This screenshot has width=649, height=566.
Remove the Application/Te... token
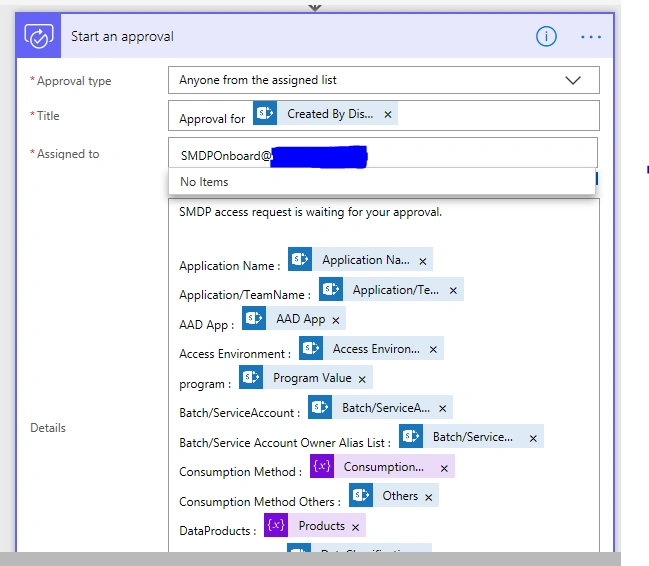[x=453, y=291]
